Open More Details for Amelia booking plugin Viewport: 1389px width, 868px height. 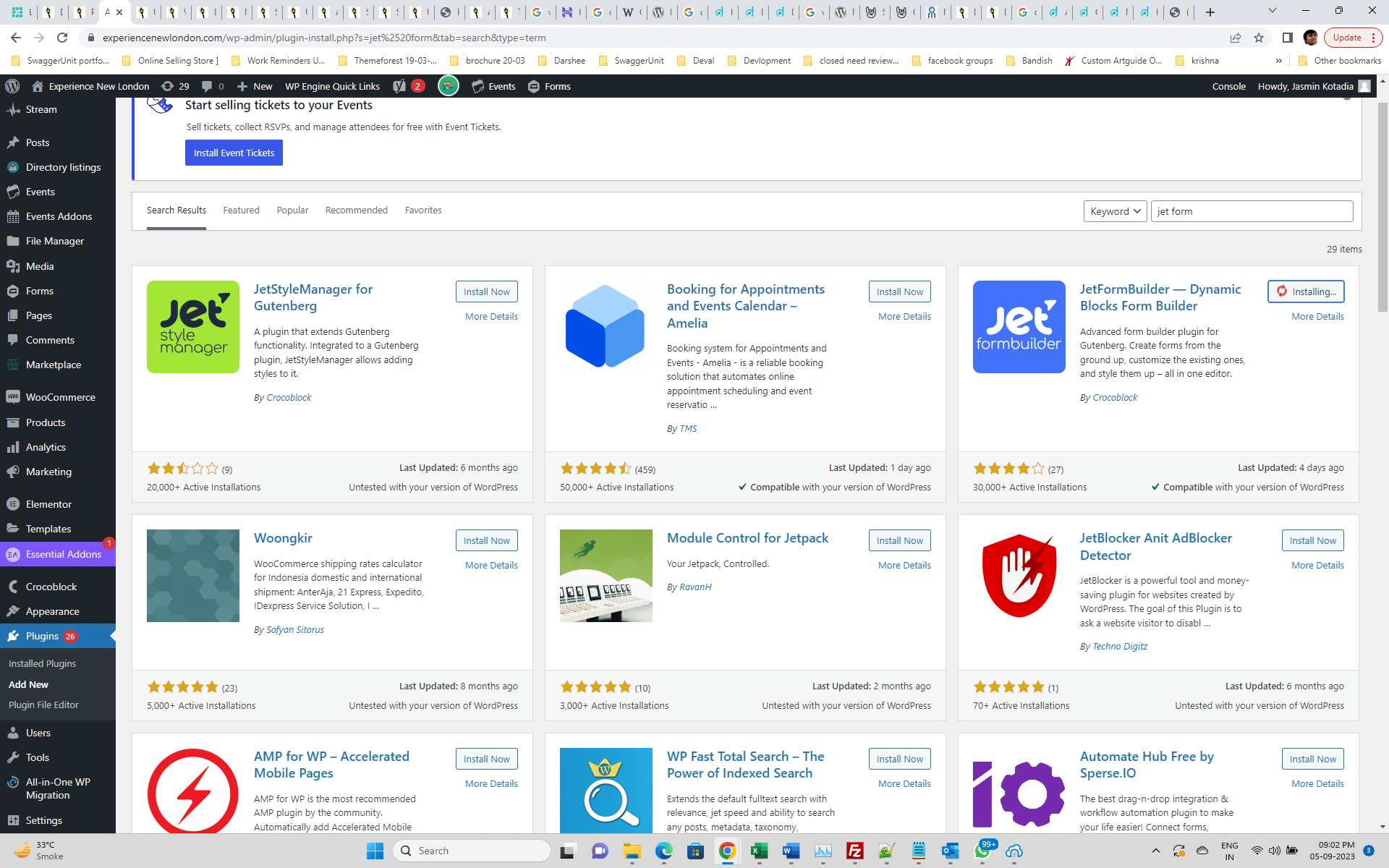pos(904,316)
